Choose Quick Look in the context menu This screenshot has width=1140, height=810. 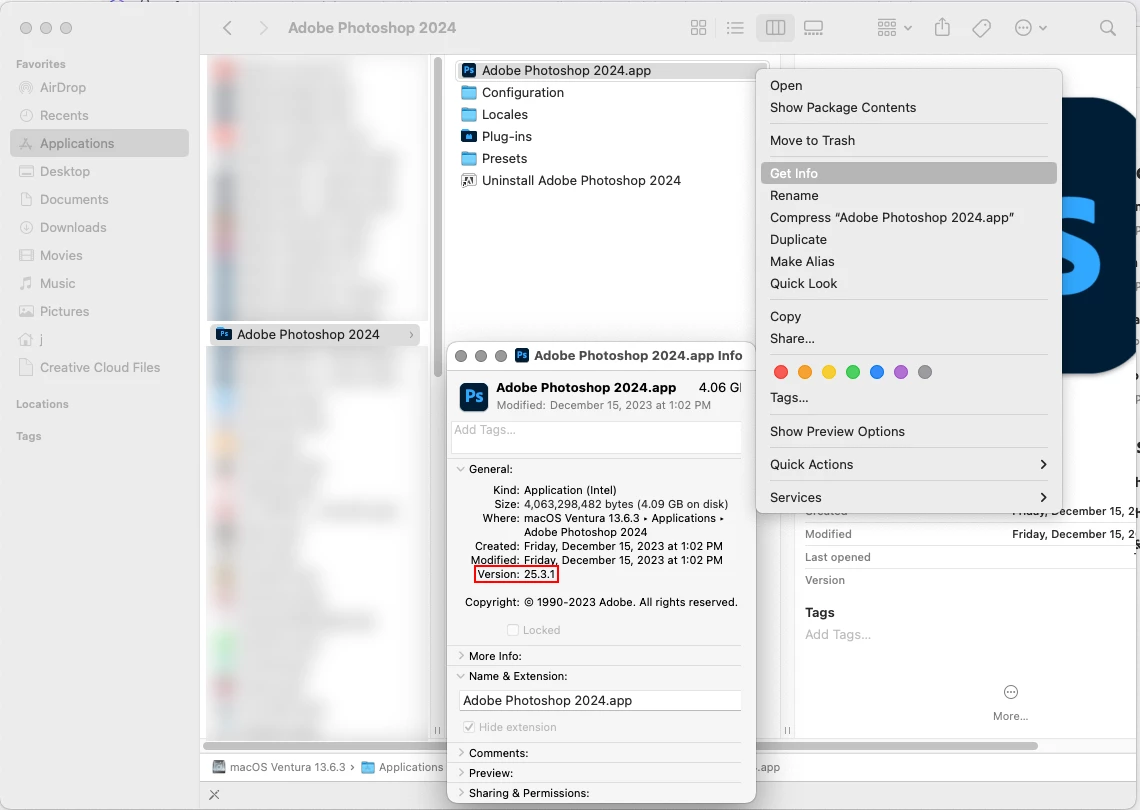(x=909, y=284)
